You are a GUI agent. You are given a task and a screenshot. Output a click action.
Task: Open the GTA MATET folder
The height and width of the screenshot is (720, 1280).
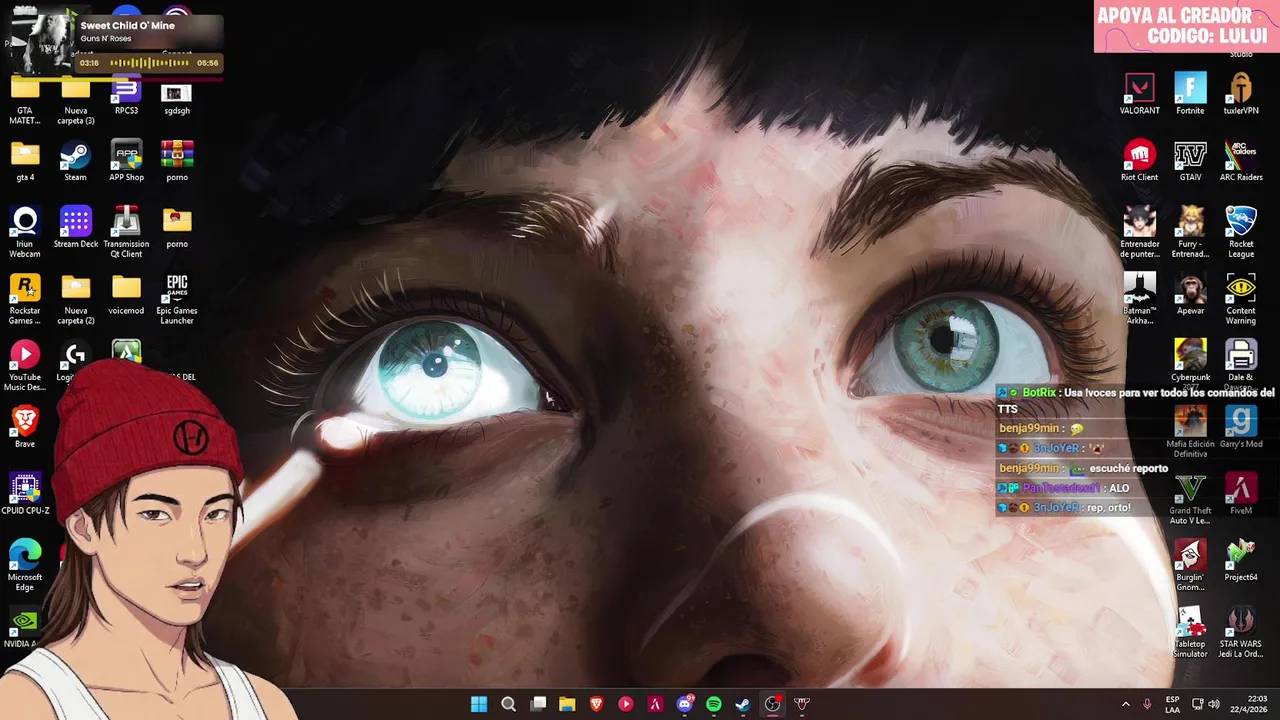pyautogui.click(x=25, y=99)
